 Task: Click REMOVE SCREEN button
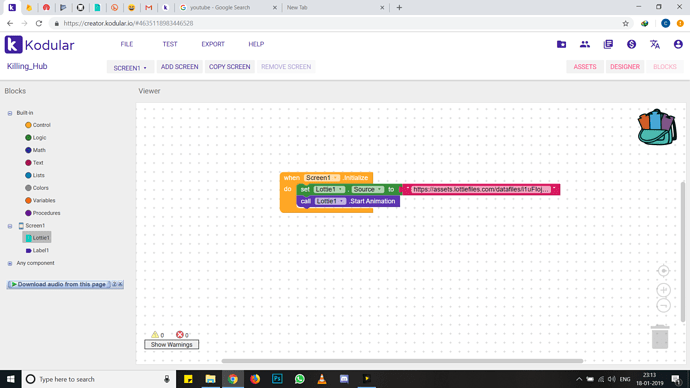[286, 67]
